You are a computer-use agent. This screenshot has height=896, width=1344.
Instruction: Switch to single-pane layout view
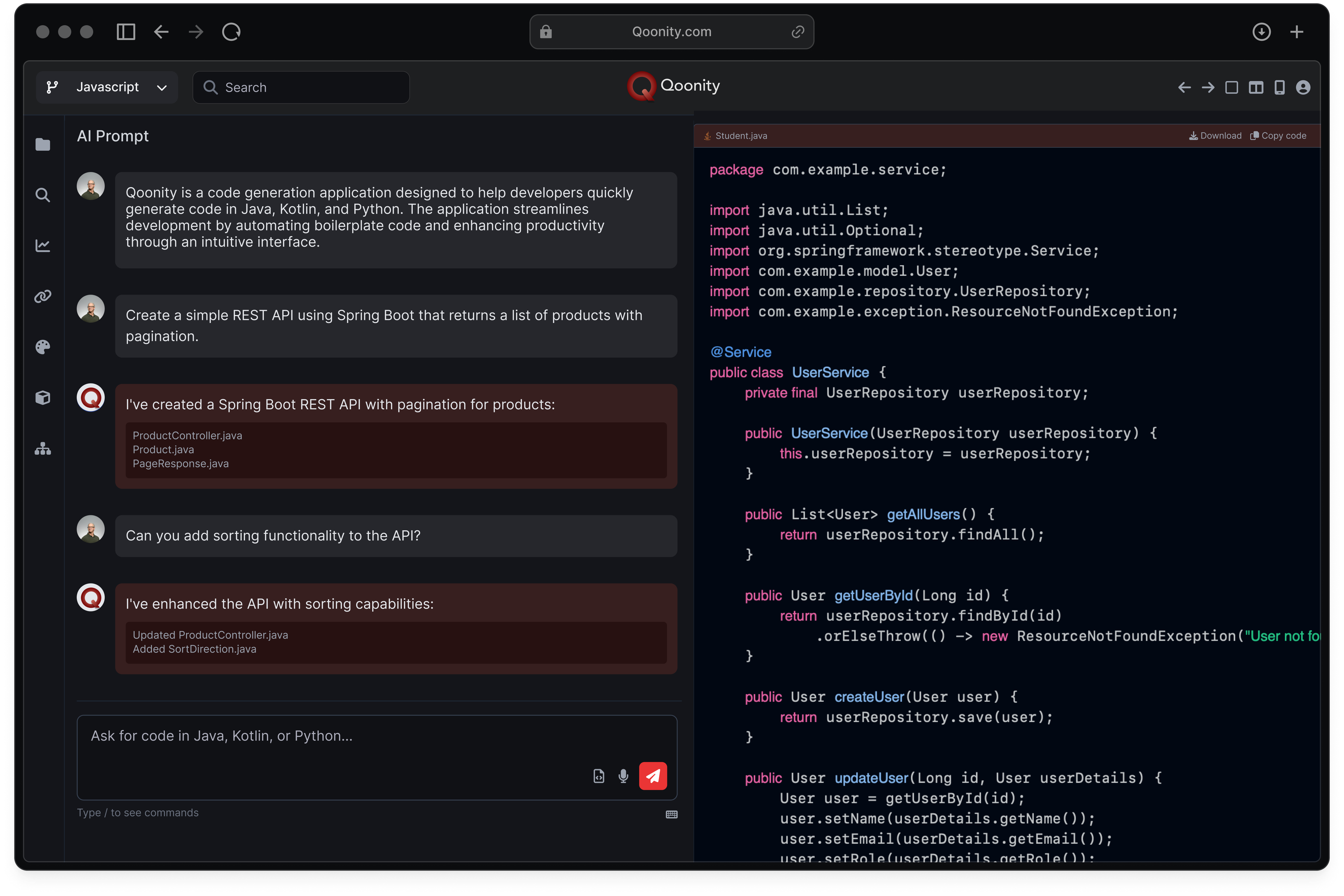[x=1231, y=87]
